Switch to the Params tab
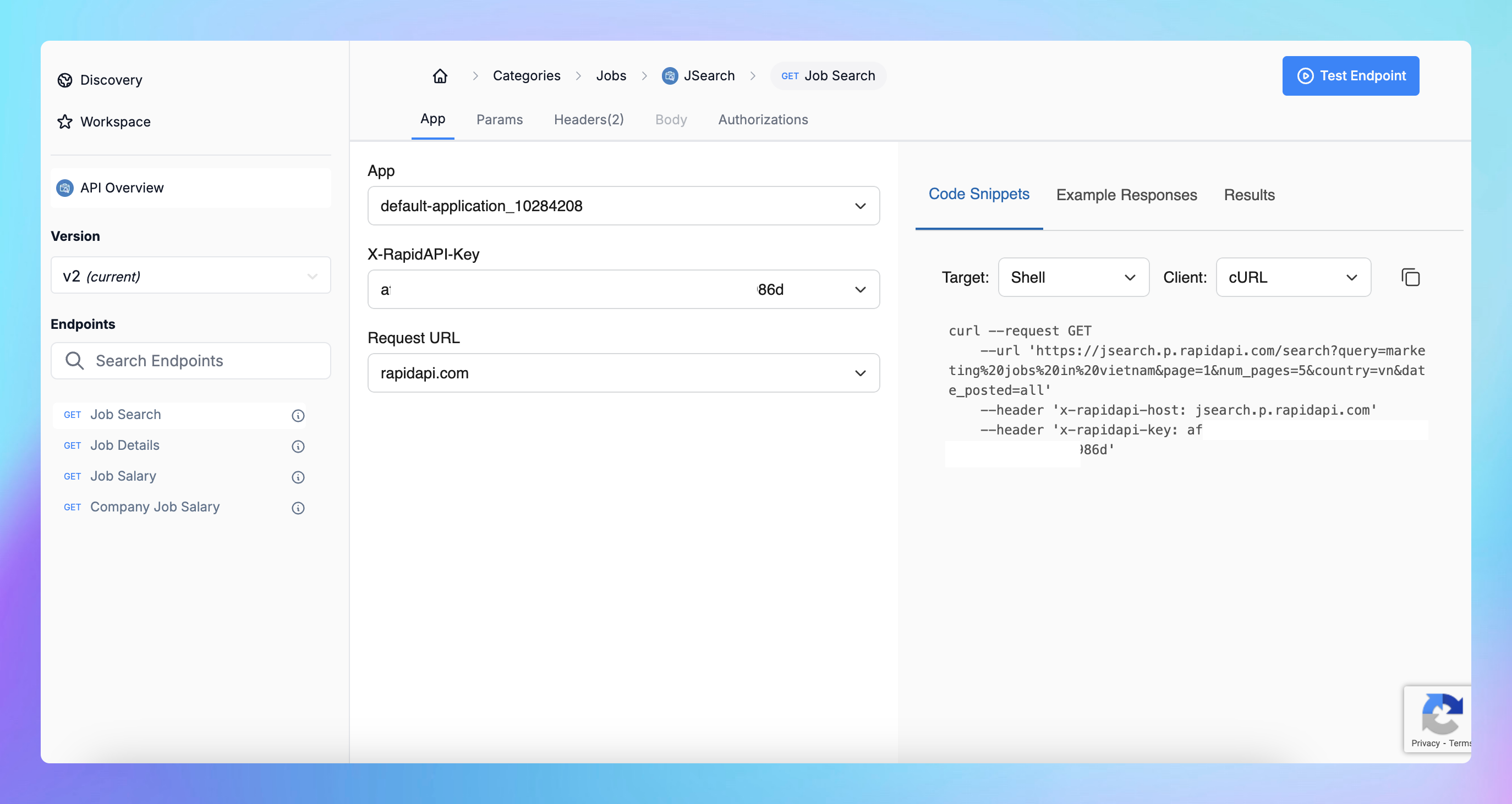The image size is (1512, 804). 499,120
